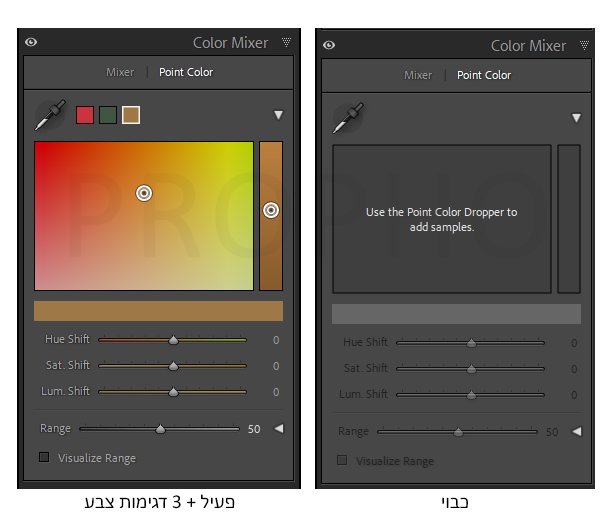Click the Range value 50 in right panel
Screen dimensions: 616x517
pyautogui.click(x=552, y=432)
